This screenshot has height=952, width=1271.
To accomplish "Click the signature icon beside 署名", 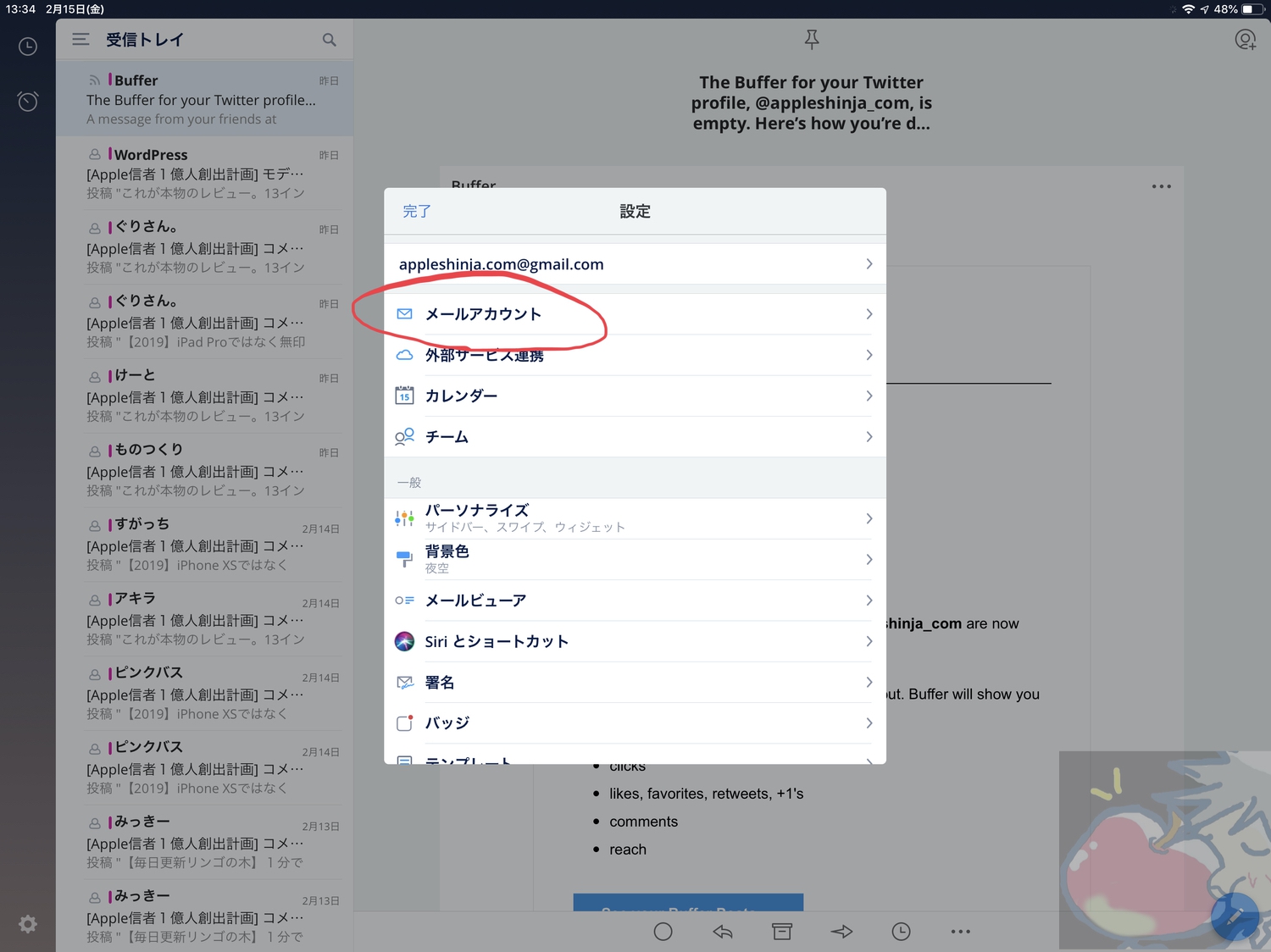I will pos(405,682).
